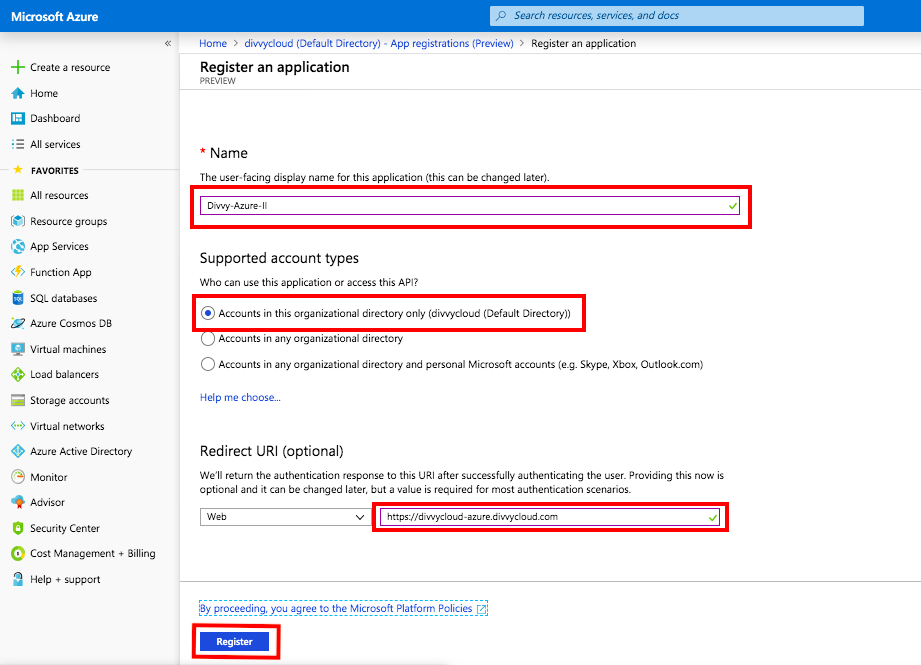The image size is (921, 665).
Task: Open the Help me choose link
Action: click(240, 398)
